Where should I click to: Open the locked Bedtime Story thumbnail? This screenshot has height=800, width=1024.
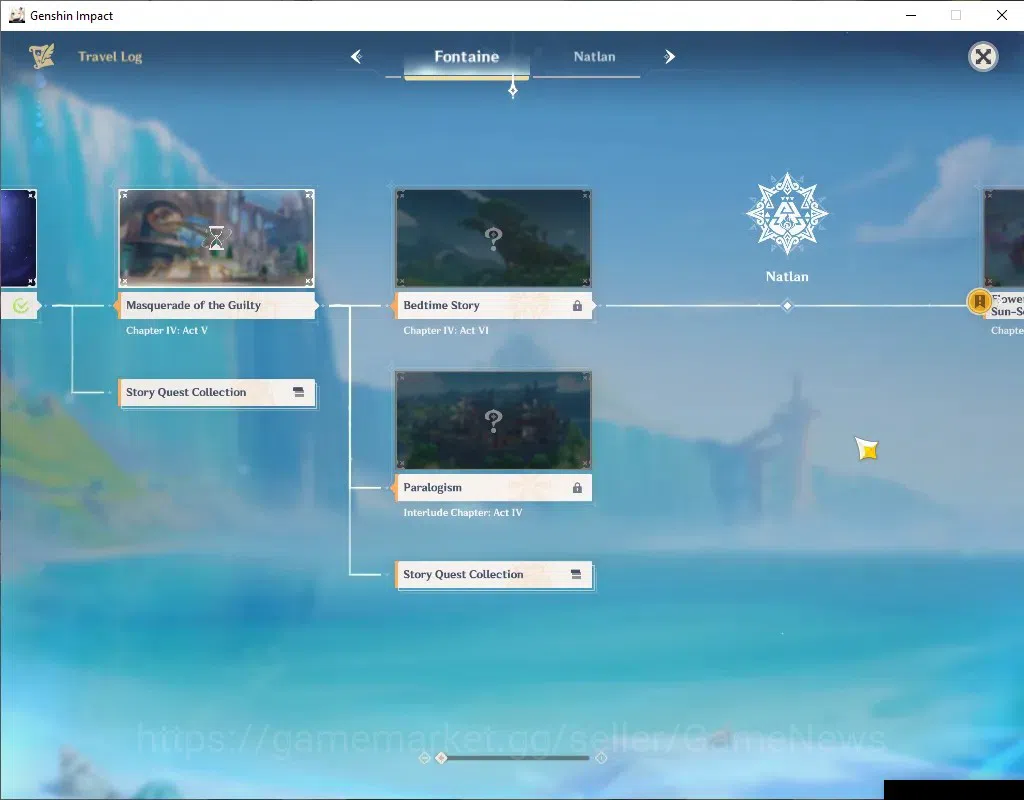pos(493,238)
